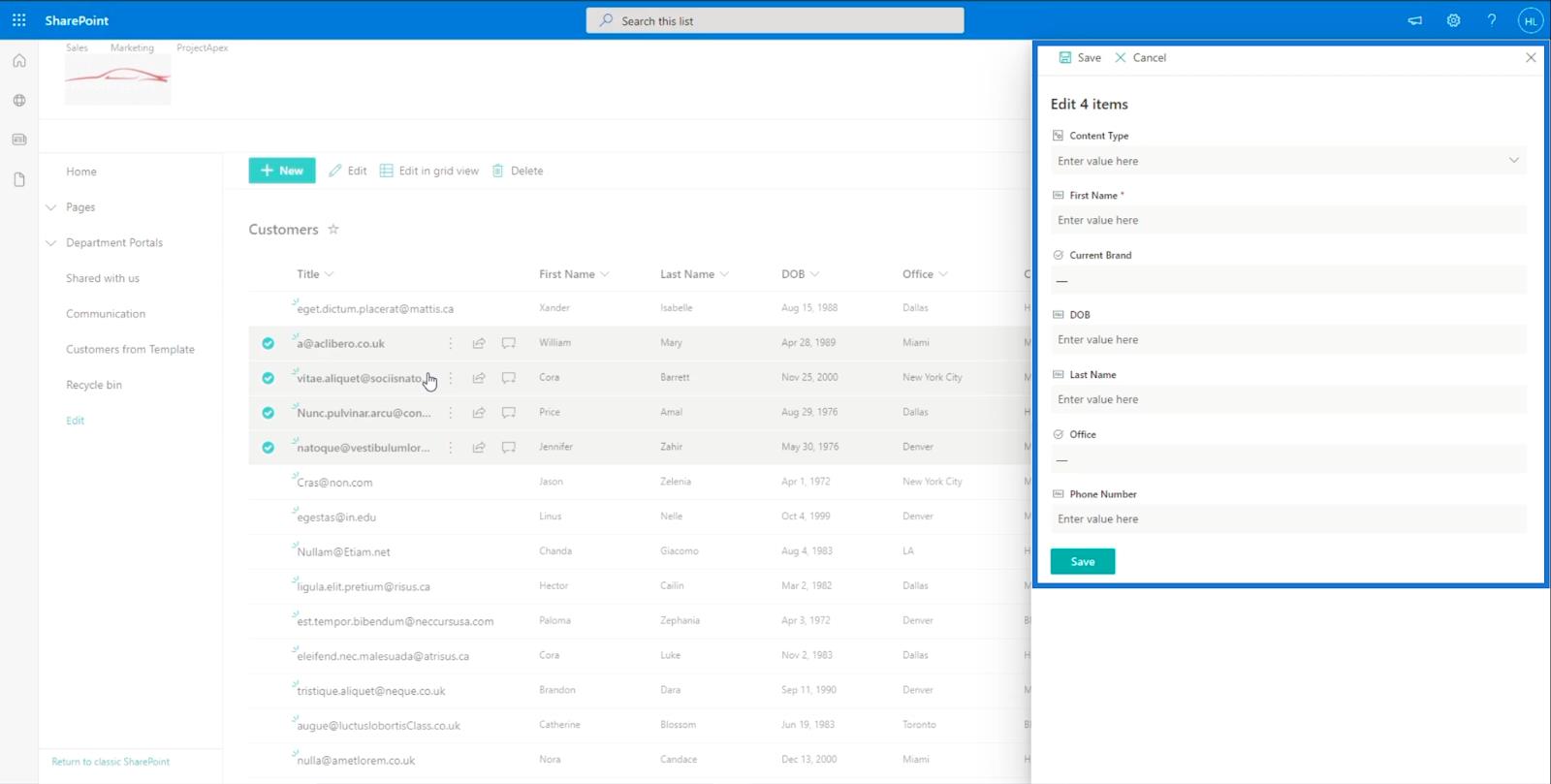This screenshot has height=784, width=1551.
Task: Open the settings gear in header
Action: click(x=1453, y=20)
